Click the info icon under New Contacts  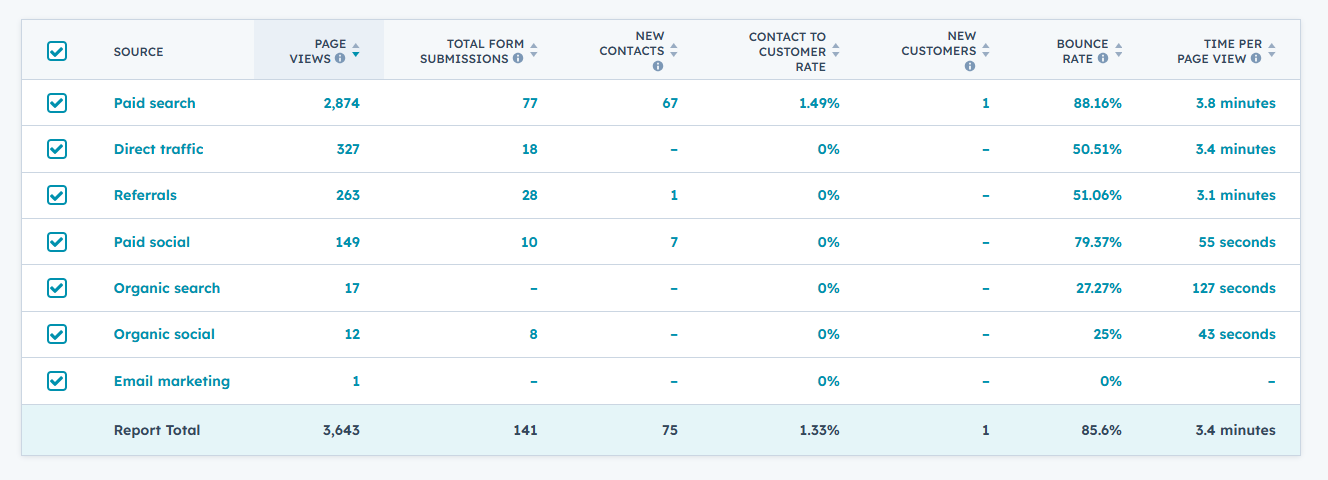pyautogui.click(x=658, y=67)
